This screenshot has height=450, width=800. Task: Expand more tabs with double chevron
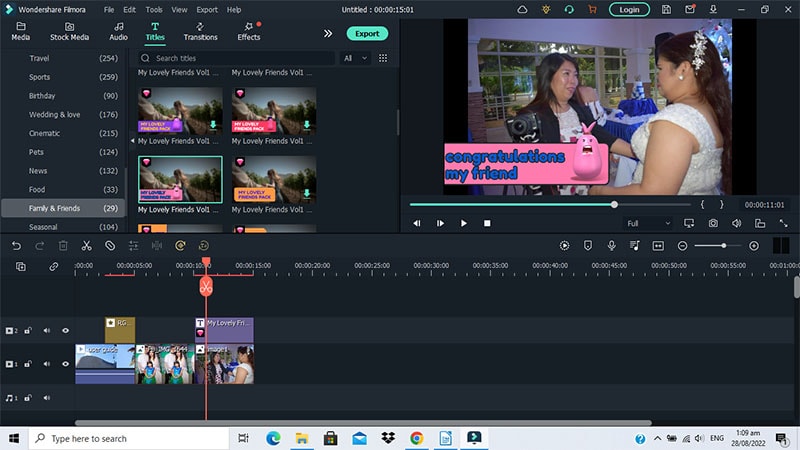click(x=328, y=34)
